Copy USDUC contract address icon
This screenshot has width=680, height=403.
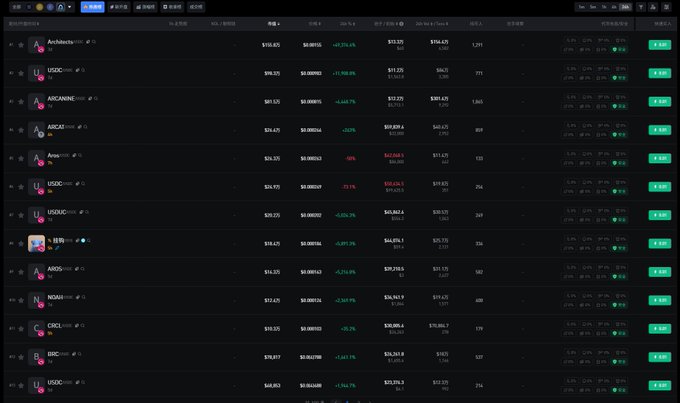[x=81, y=212]
